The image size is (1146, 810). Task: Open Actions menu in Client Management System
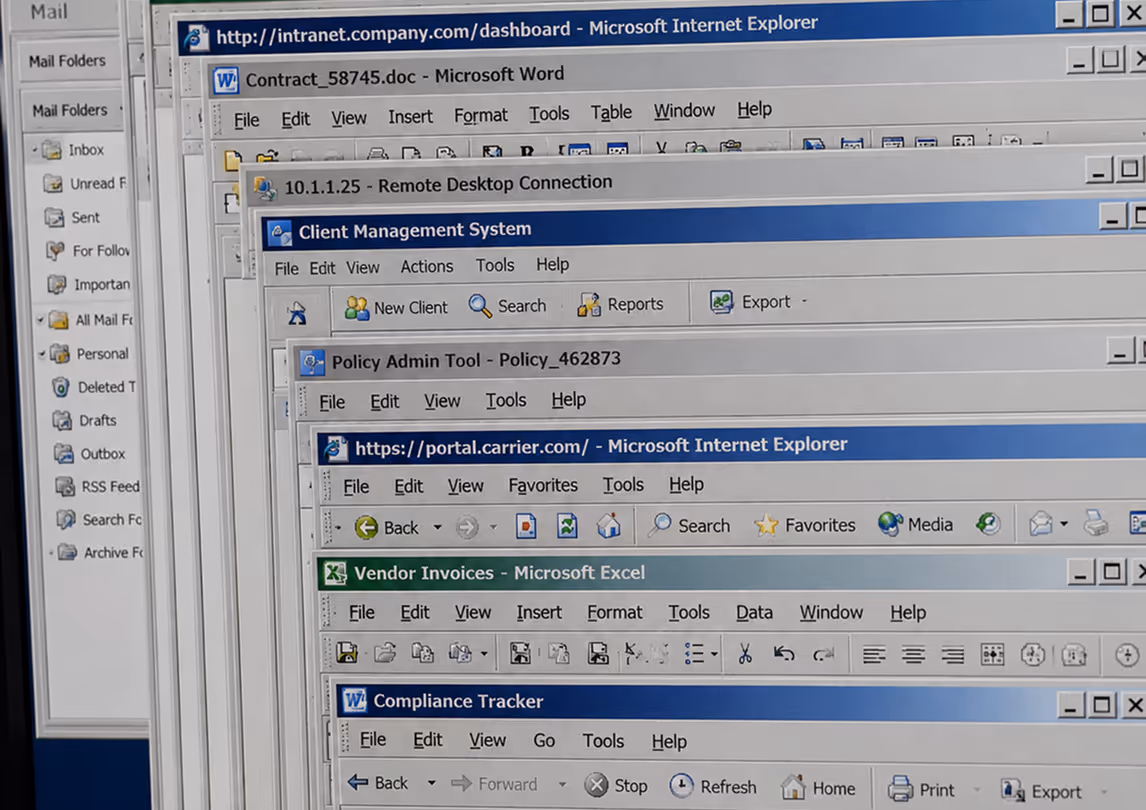[427, 267]
